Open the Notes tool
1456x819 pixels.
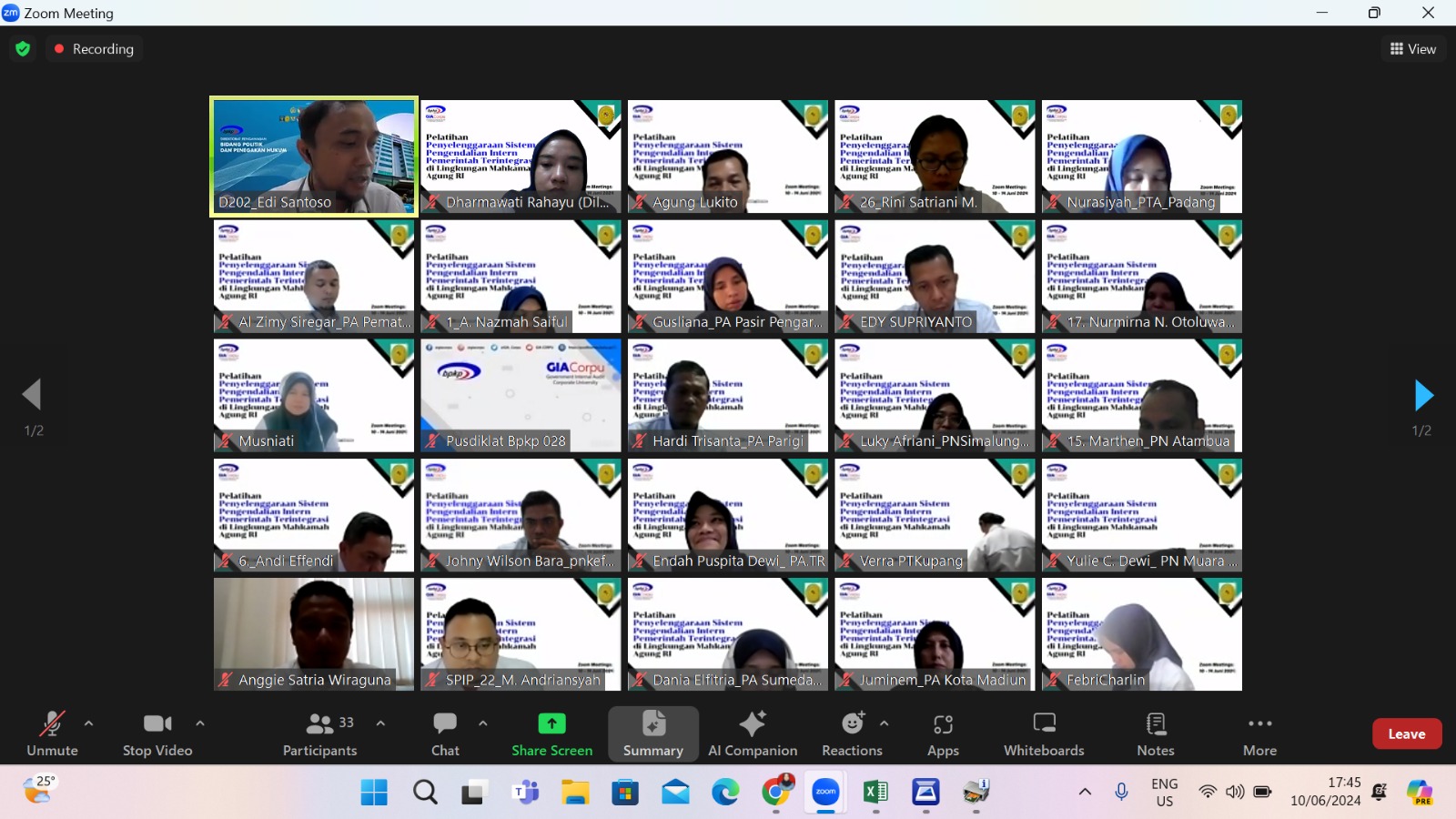pyautogui.click(x=1155, y=733)
